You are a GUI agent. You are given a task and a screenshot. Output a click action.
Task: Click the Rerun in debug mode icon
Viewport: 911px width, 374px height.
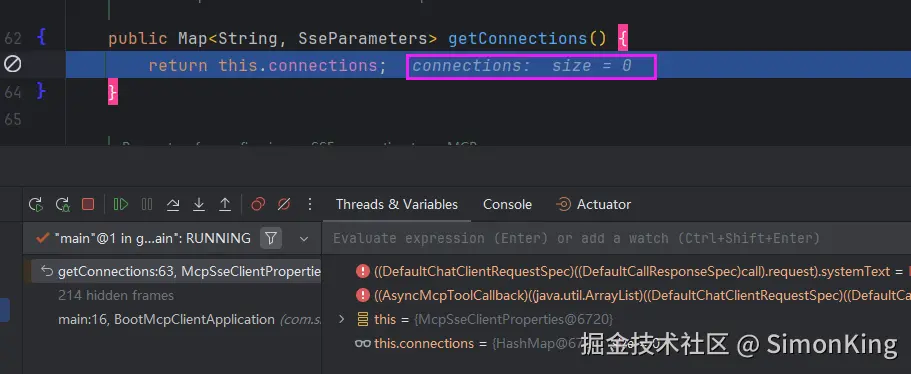[x=62, y=204]
